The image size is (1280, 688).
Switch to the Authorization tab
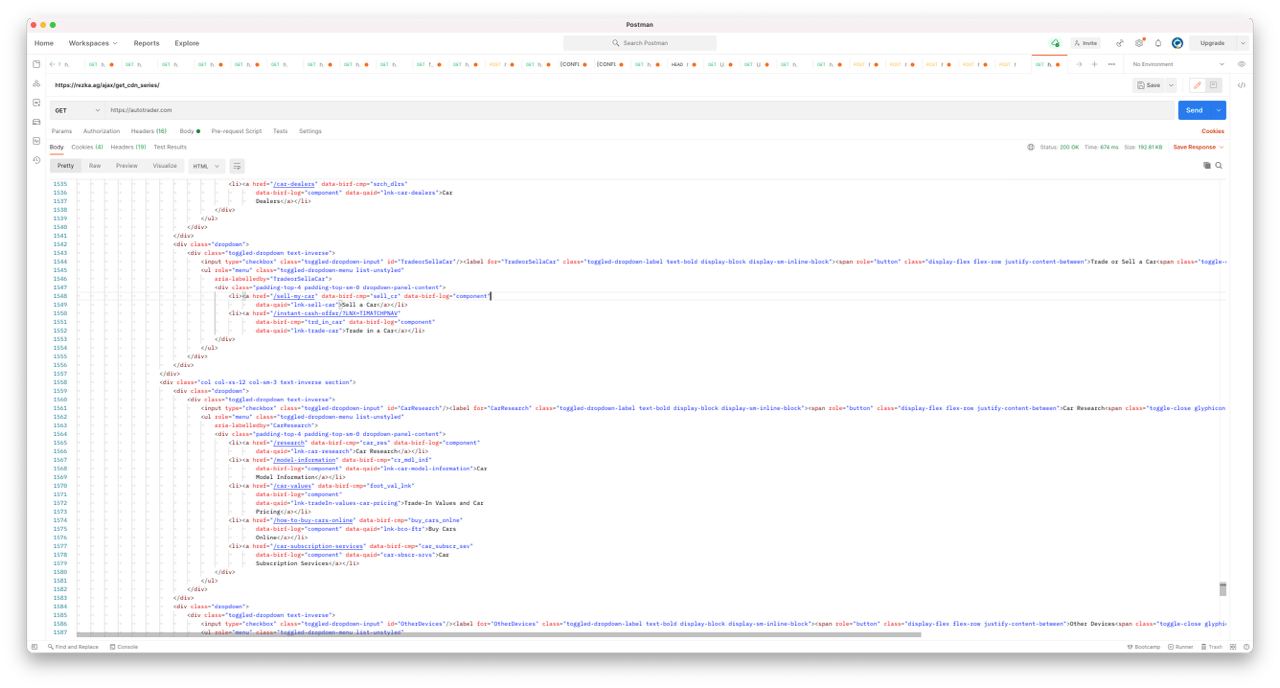coord(101,131)
